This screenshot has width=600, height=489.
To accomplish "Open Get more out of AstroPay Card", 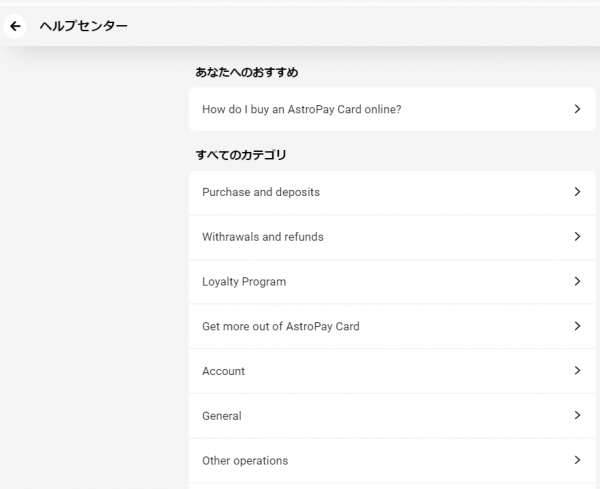I will tap(392, 327).
